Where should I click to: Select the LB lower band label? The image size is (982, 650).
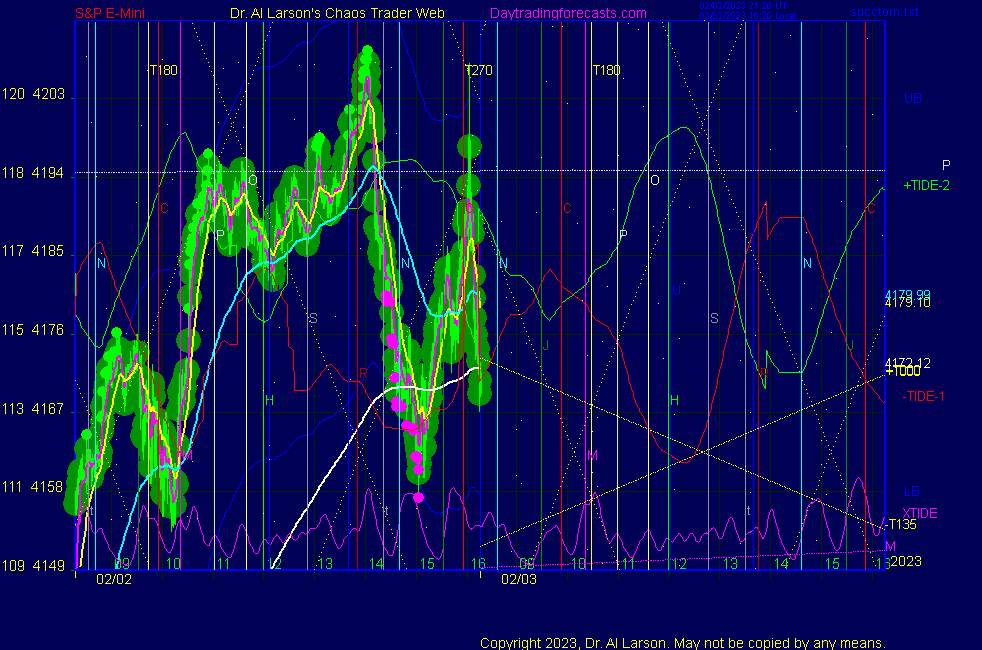(x=912, y=492)
